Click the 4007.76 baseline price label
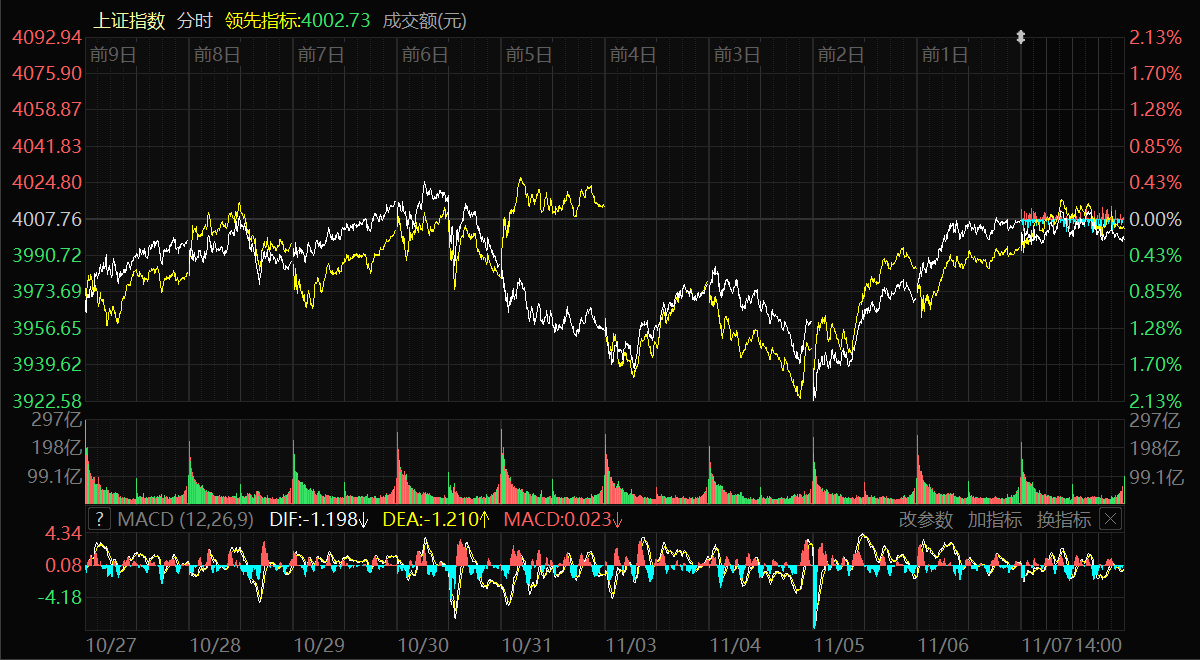The height and width of the screenshot is (660, 1200). click(x=47, y=219)
